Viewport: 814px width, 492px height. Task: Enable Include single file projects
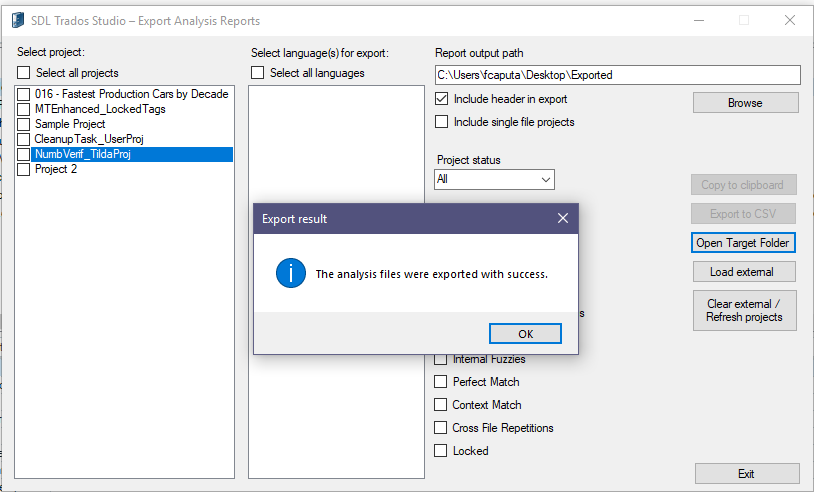pyautogui.click(x=441, y=121)
